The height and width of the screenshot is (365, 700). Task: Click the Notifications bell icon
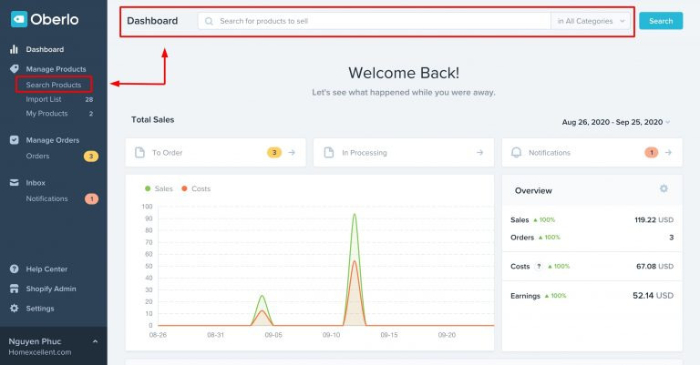click(516, 153)
